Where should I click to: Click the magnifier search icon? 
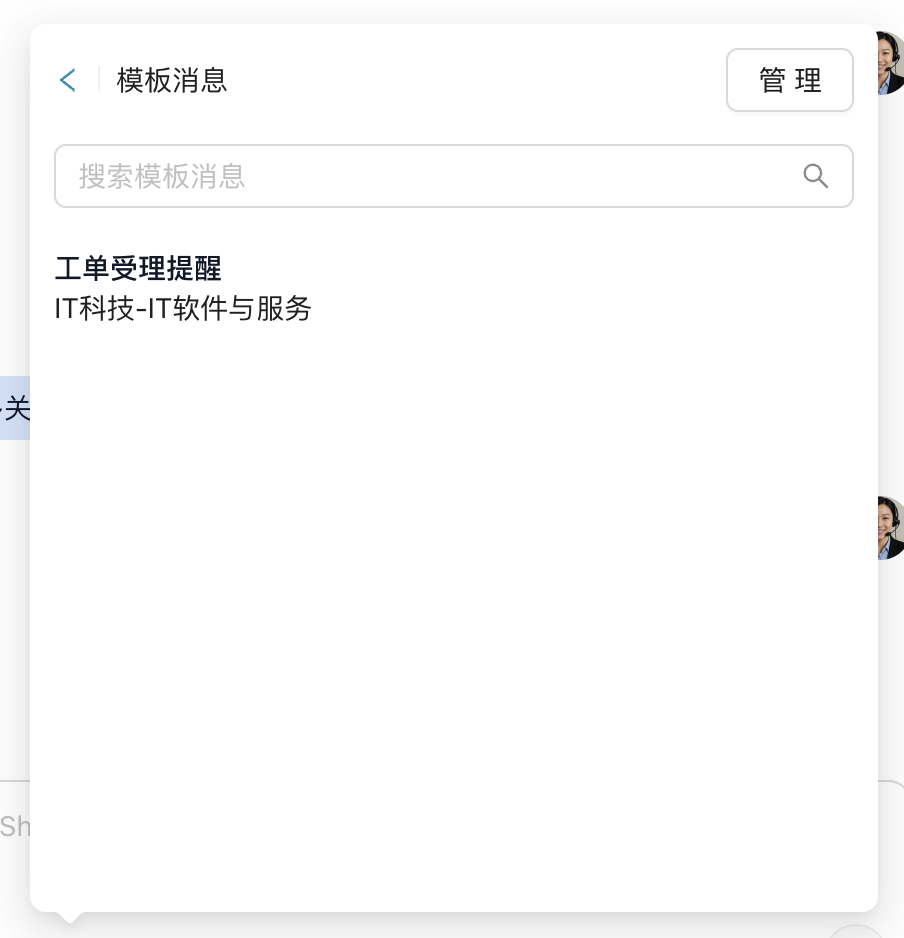(816, 176)
